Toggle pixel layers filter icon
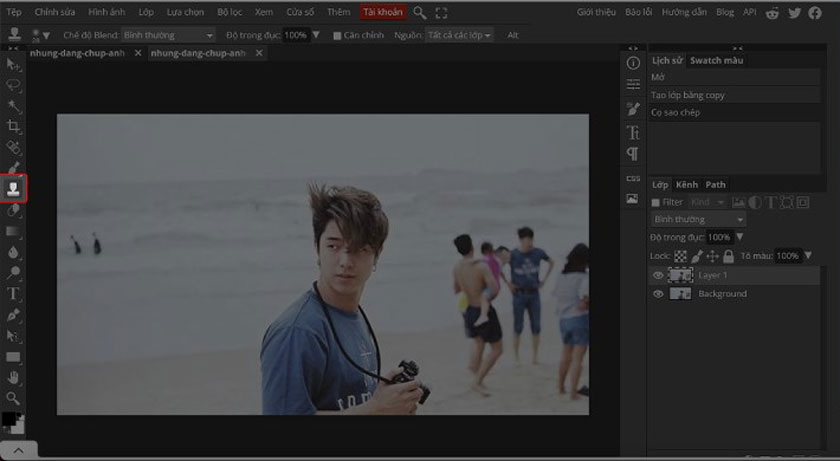Screen dimensions: 840x461 coord(739,202)
